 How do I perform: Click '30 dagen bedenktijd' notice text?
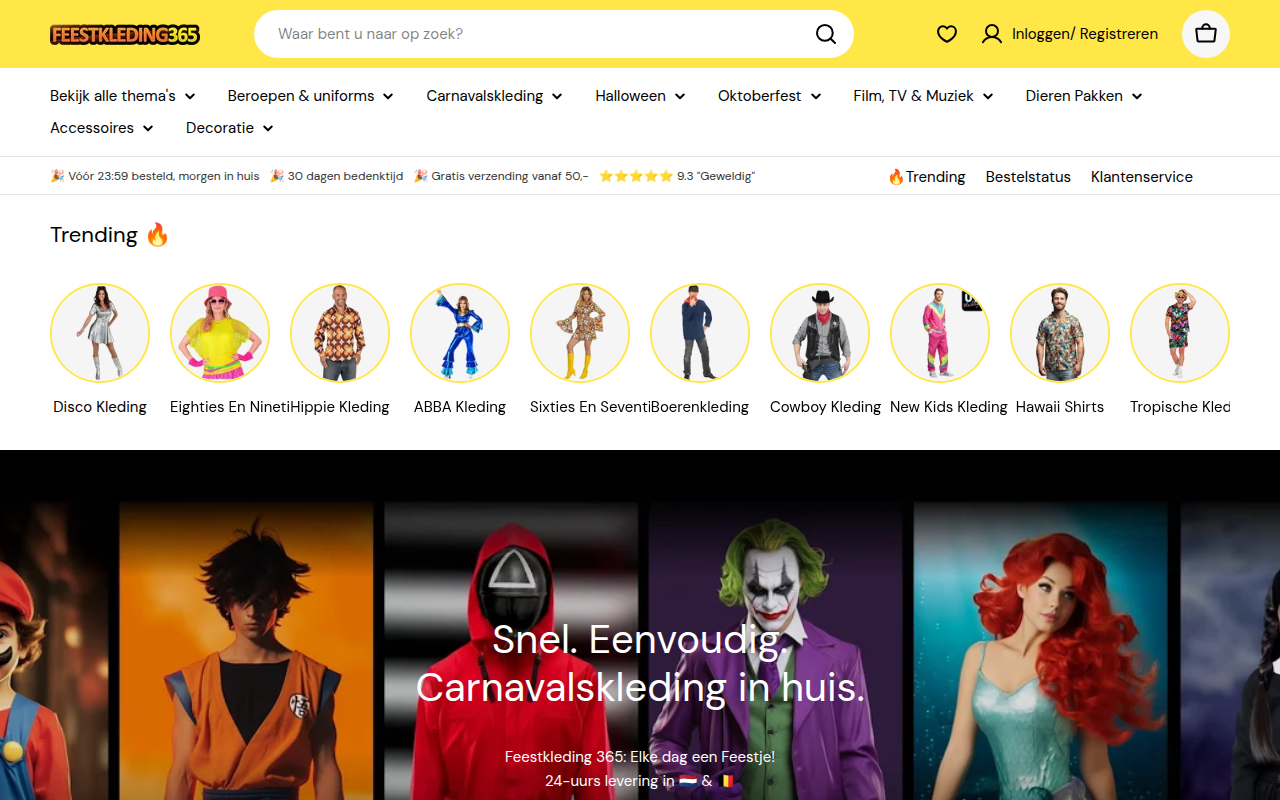pos(336,176)
